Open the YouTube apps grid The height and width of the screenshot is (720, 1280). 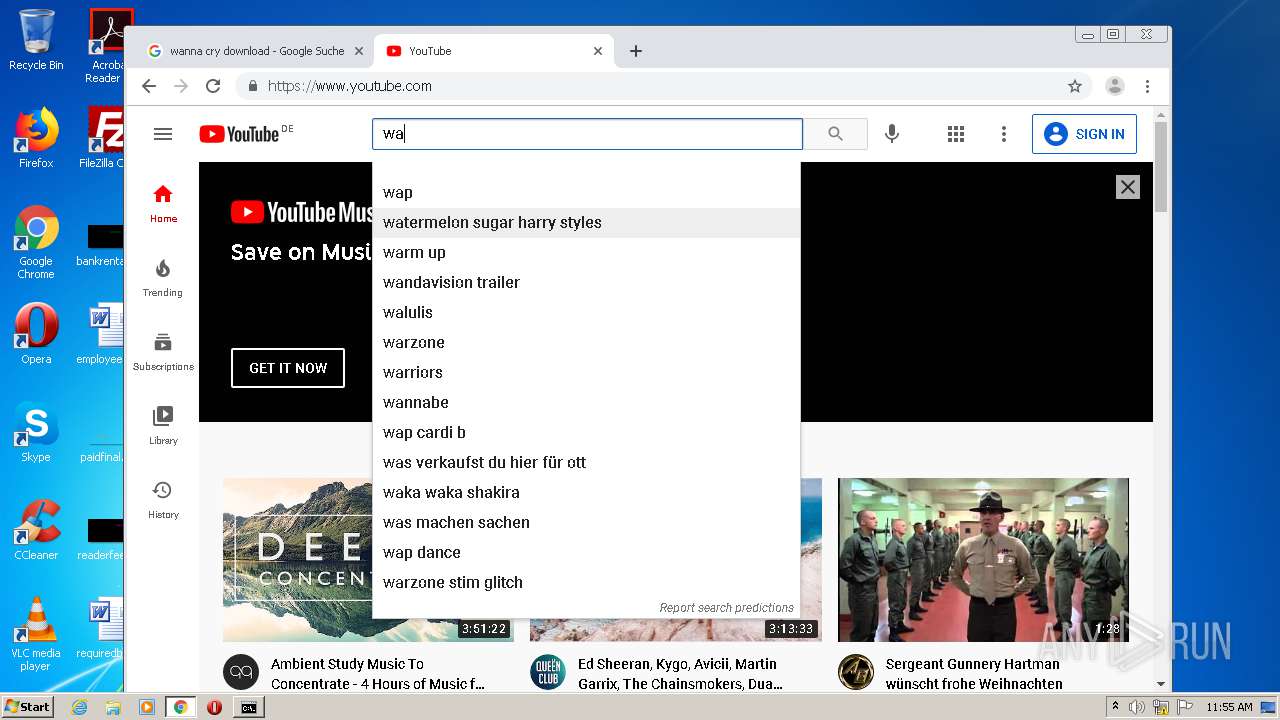click(x=956, y=134)
